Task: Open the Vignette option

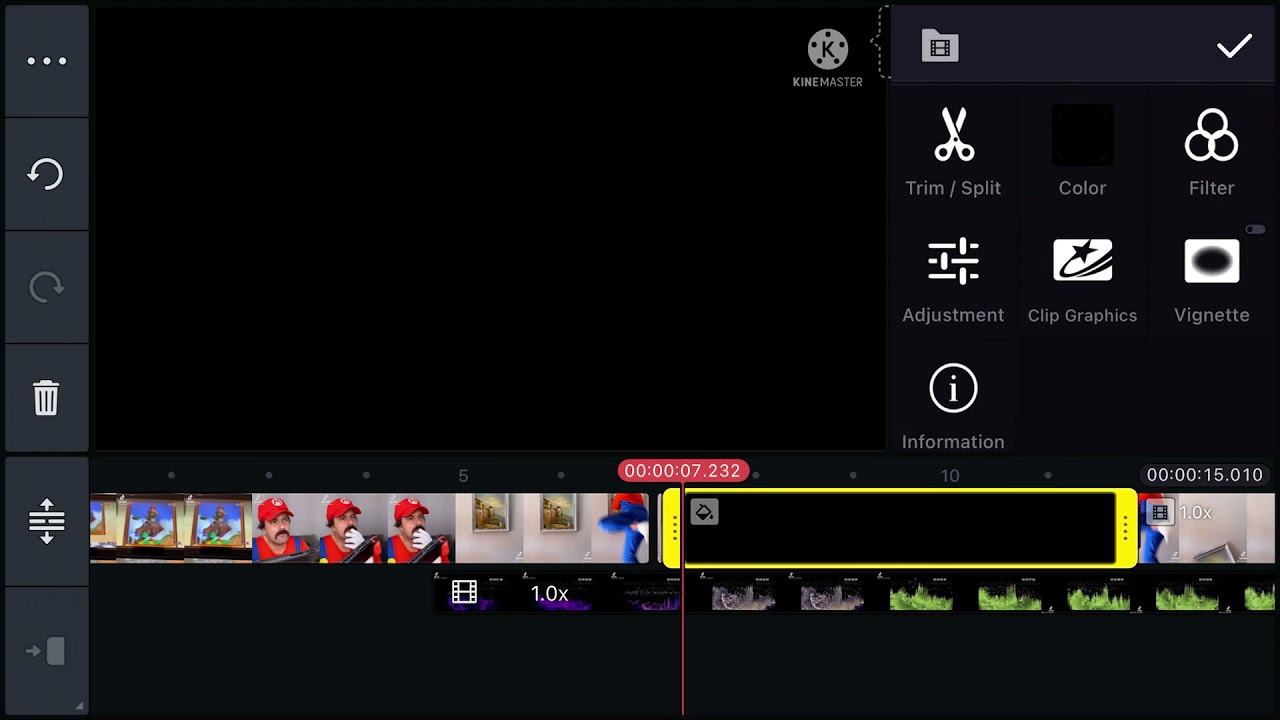Action: pyautogui.click(x=1211, y=279)
